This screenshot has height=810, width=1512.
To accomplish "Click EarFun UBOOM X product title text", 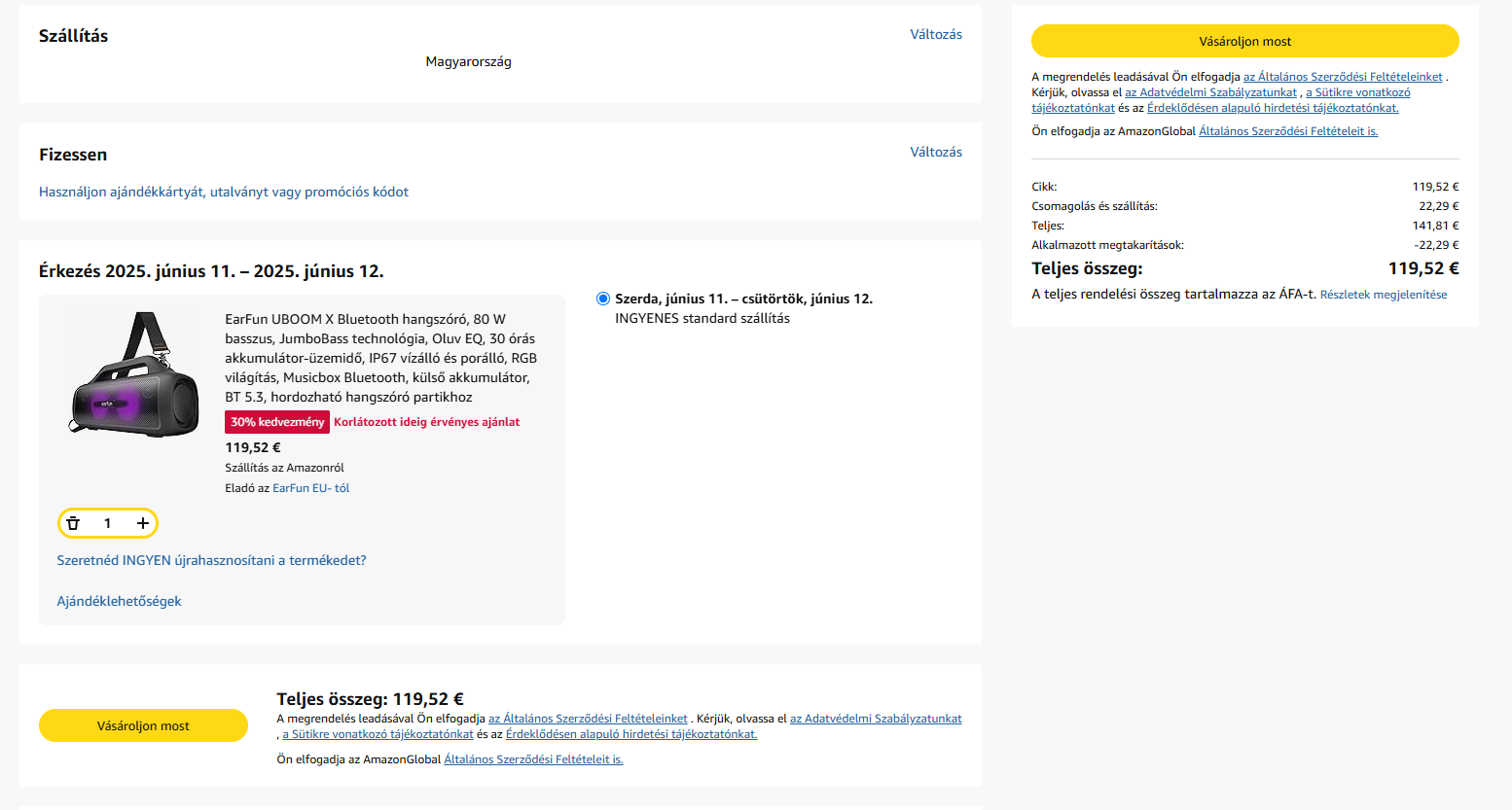I will click(x=380, y=358).
